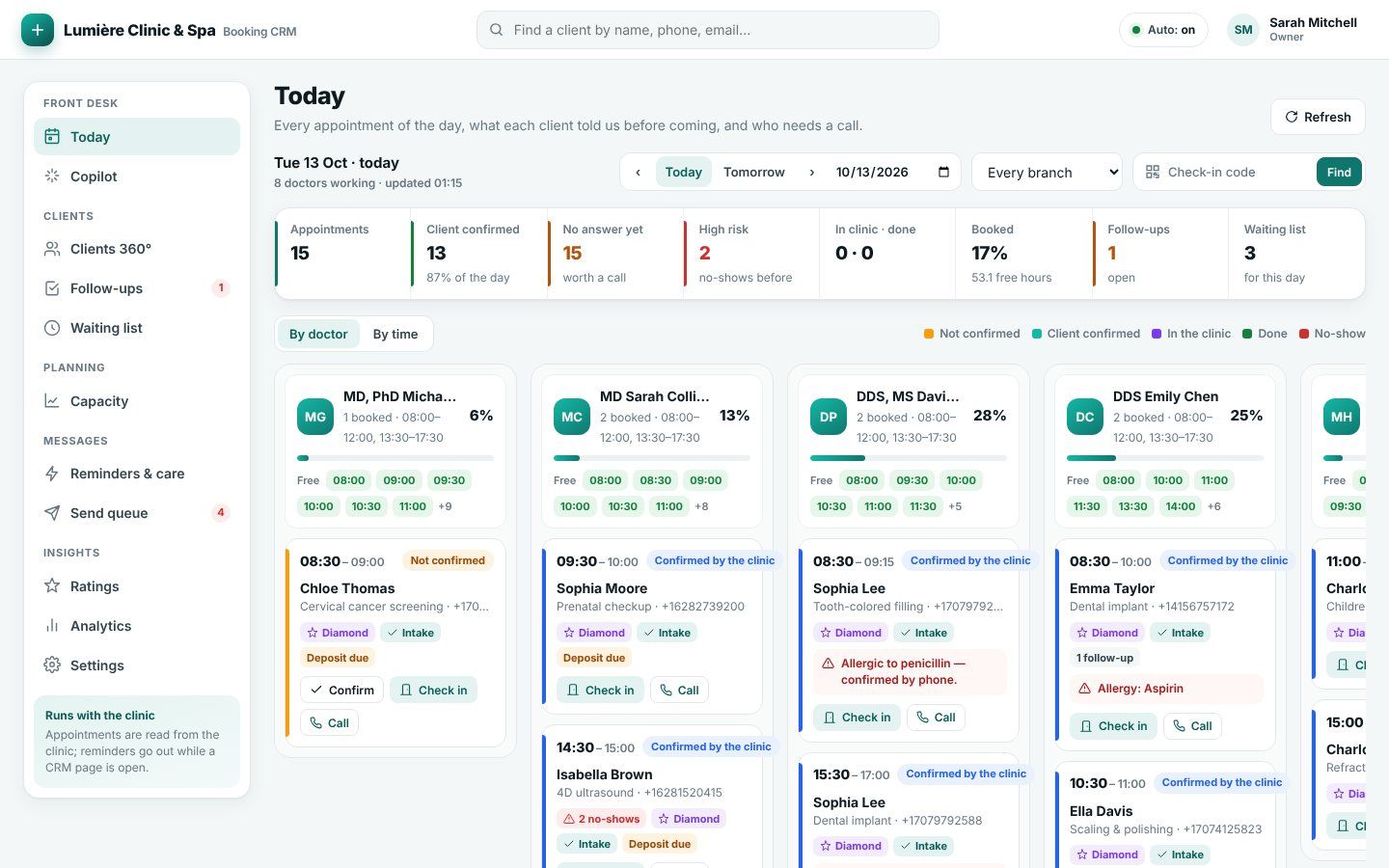Click the Reminders & care lightning icon
This screenshot has width=1389, height=868.
coord(52,474)
